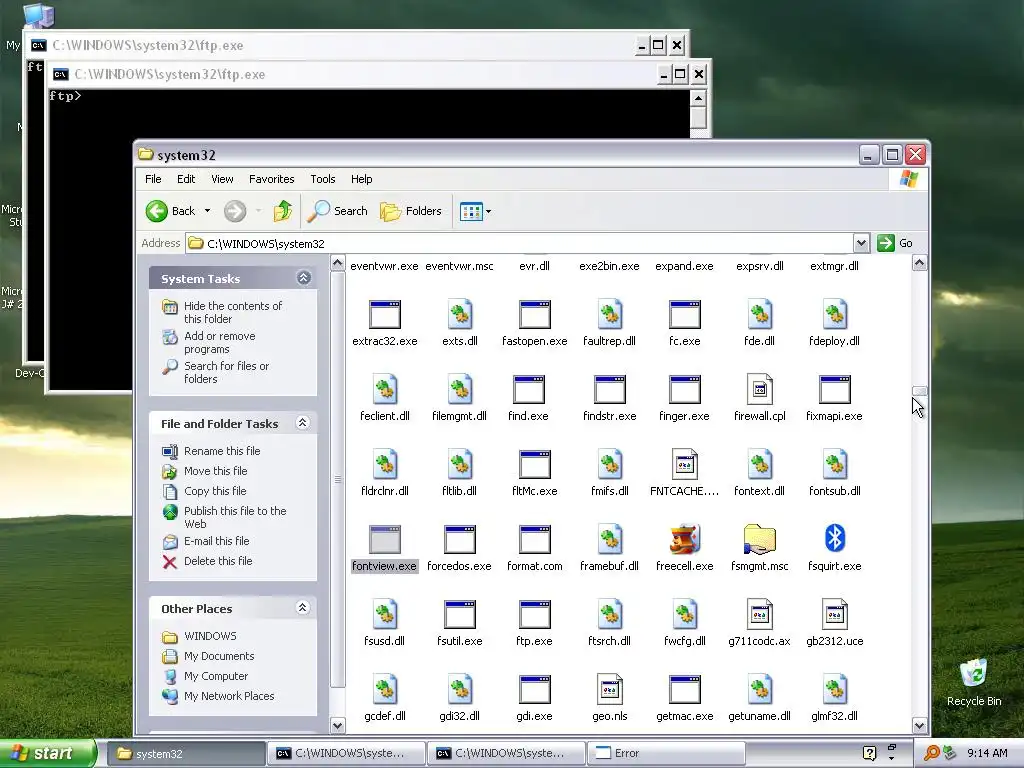
Task: Select the find.exe file icon
Action: coord(528,389)
